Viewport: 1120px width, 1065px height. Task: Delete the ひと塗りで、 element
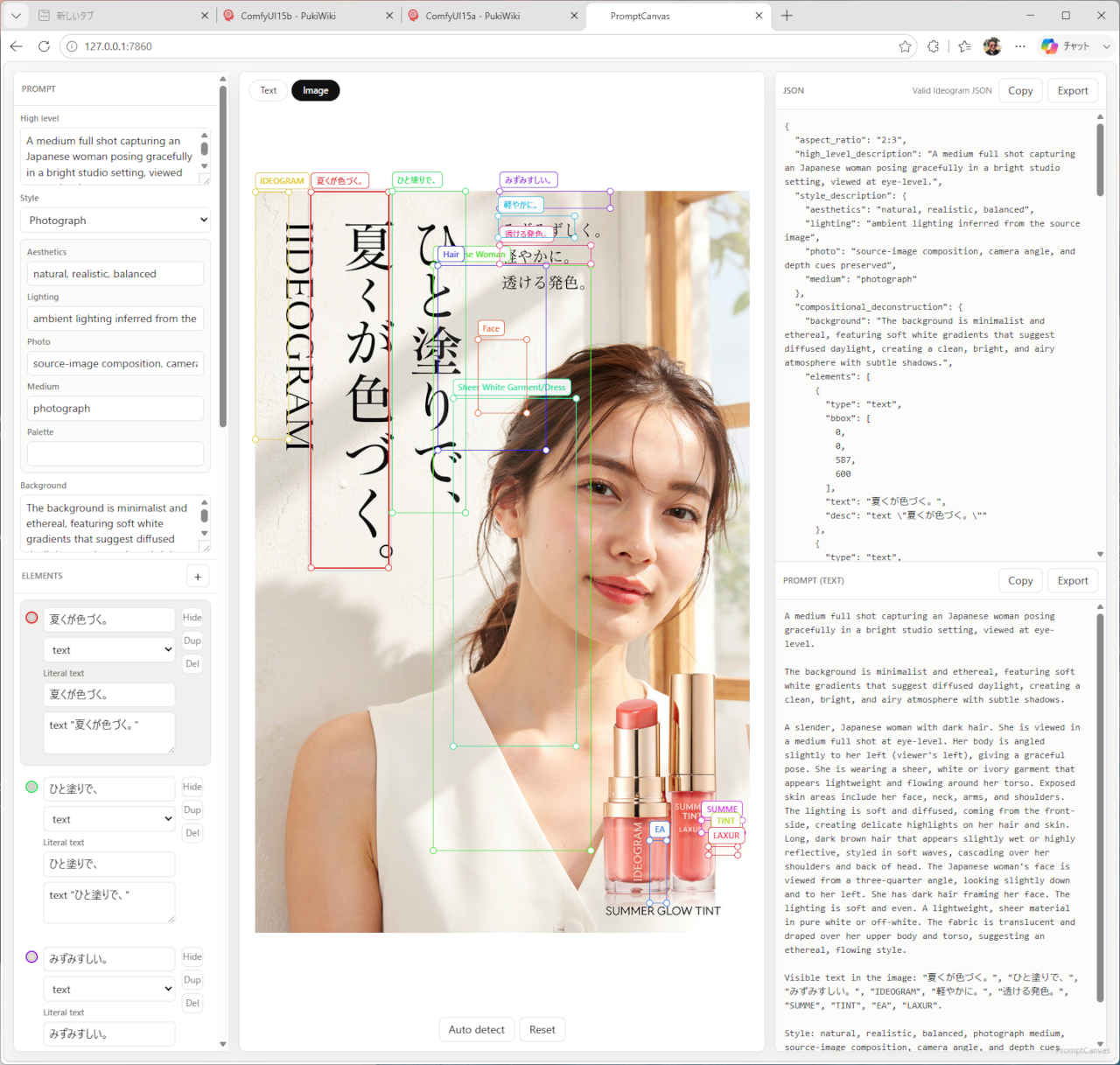(192, 833)
